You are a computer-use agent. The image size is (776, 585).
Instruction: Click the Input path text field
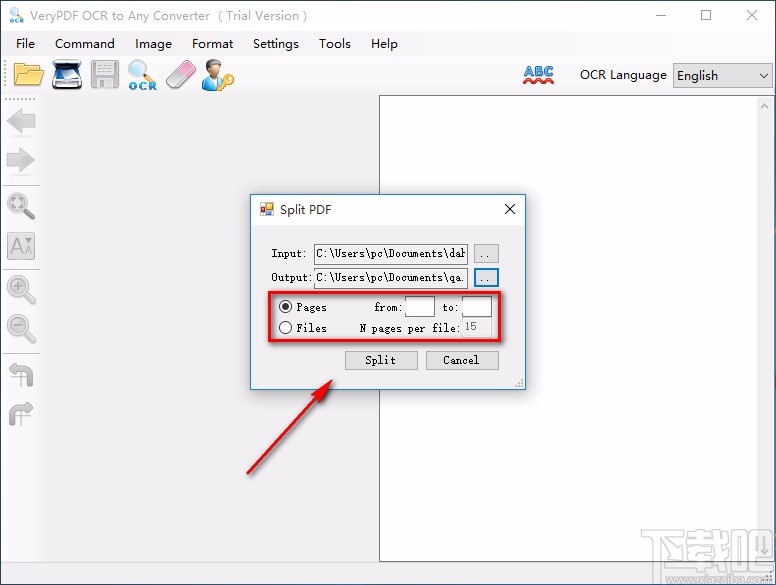pos(390,254)
